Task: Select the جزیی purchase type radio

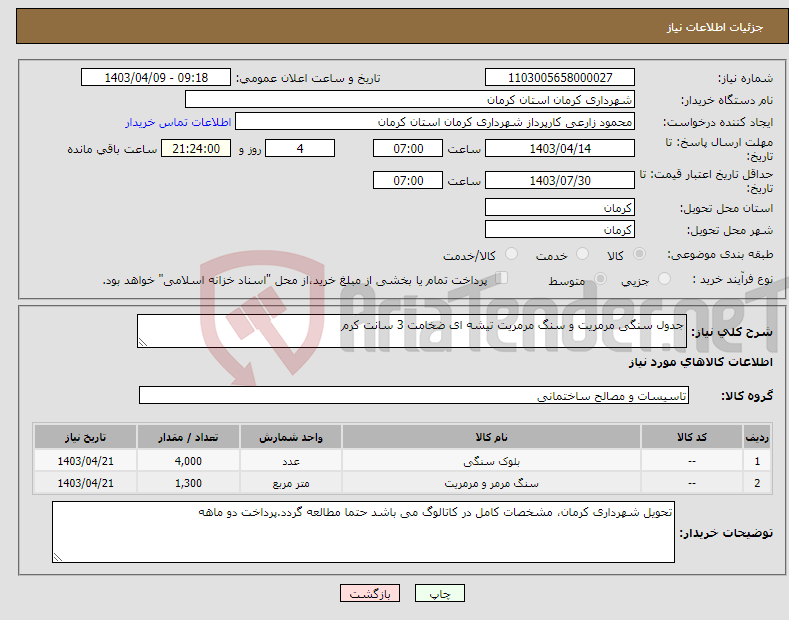Action: [x=664, y=279]
